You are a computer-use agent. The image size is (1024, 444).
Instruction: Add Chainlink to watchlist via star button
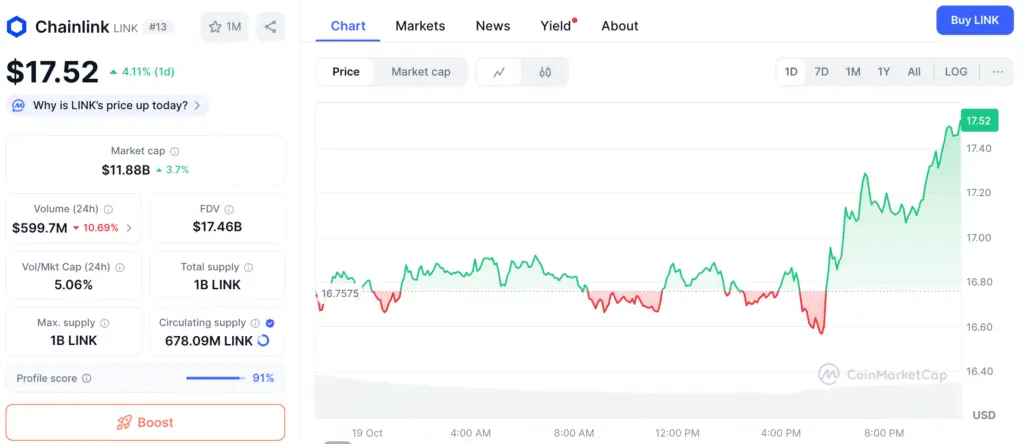pyautogui.click(x=224, y=27)
